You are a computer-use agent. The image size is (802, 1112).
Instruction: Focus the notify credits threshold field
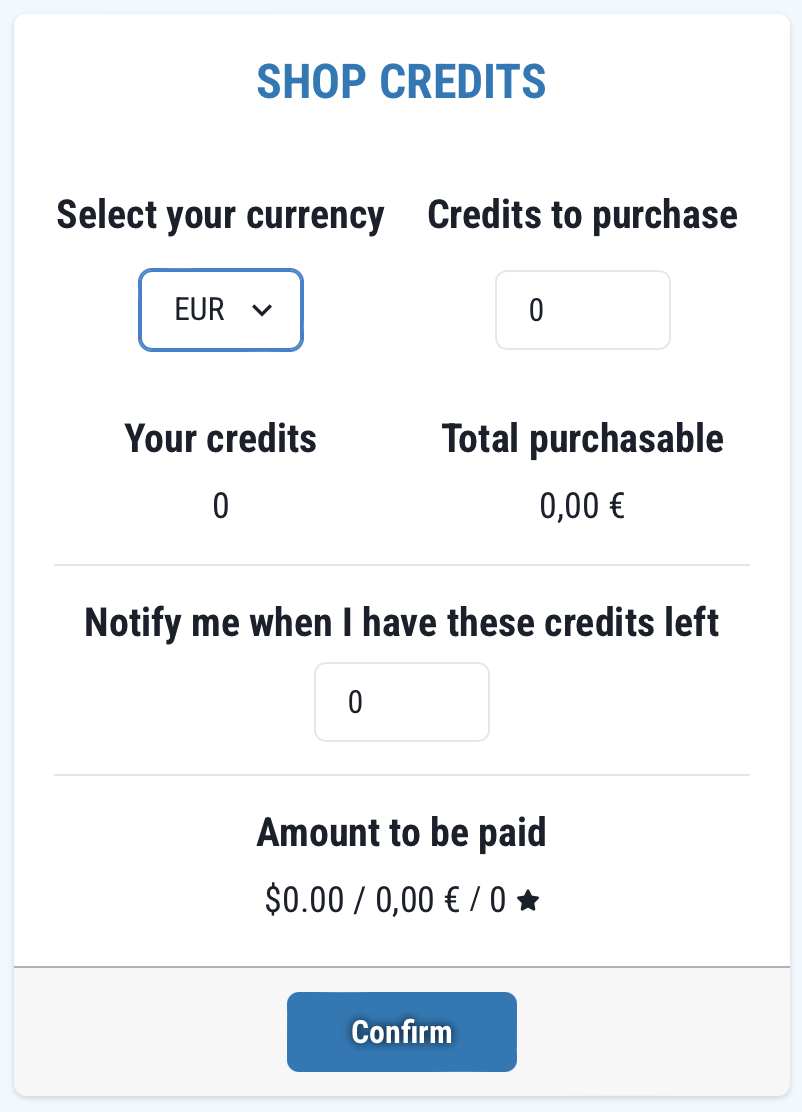[x=401, y=702]
